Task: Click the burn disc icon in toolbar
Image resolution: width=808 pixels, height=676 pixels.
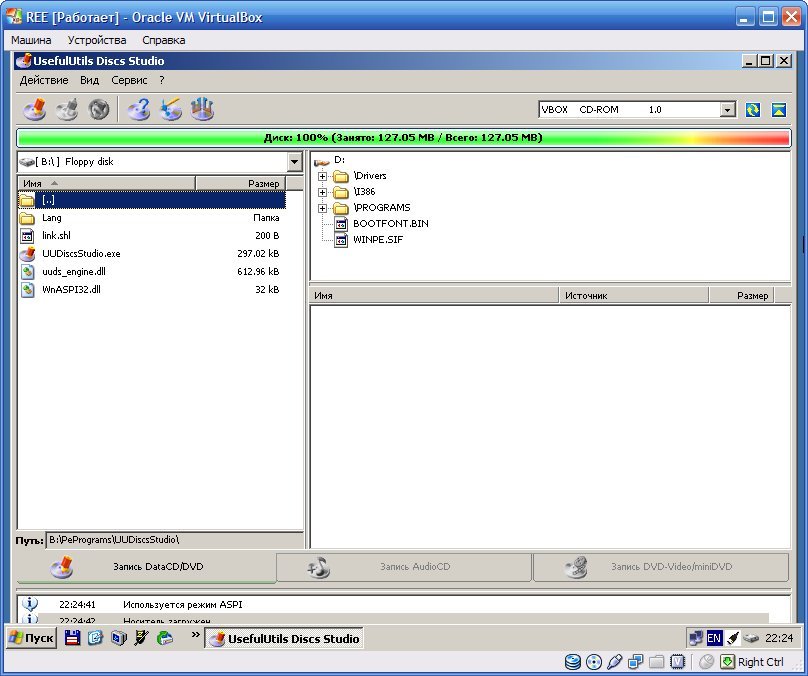Action: click(34, 109)
